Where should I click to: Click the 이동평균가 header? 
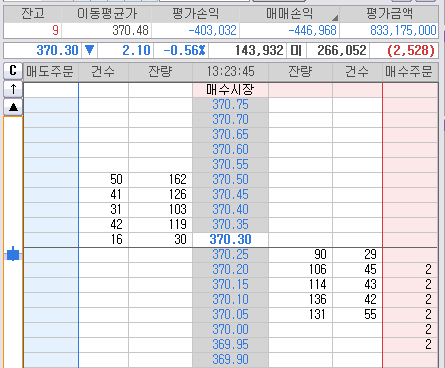[x=107, y=14]
